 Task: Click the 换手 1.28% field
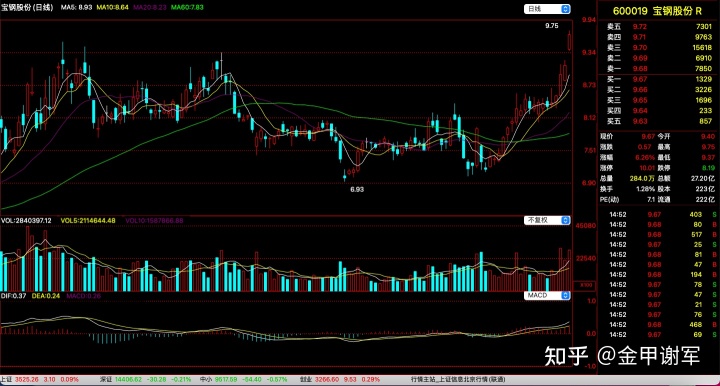pos(627,189)
